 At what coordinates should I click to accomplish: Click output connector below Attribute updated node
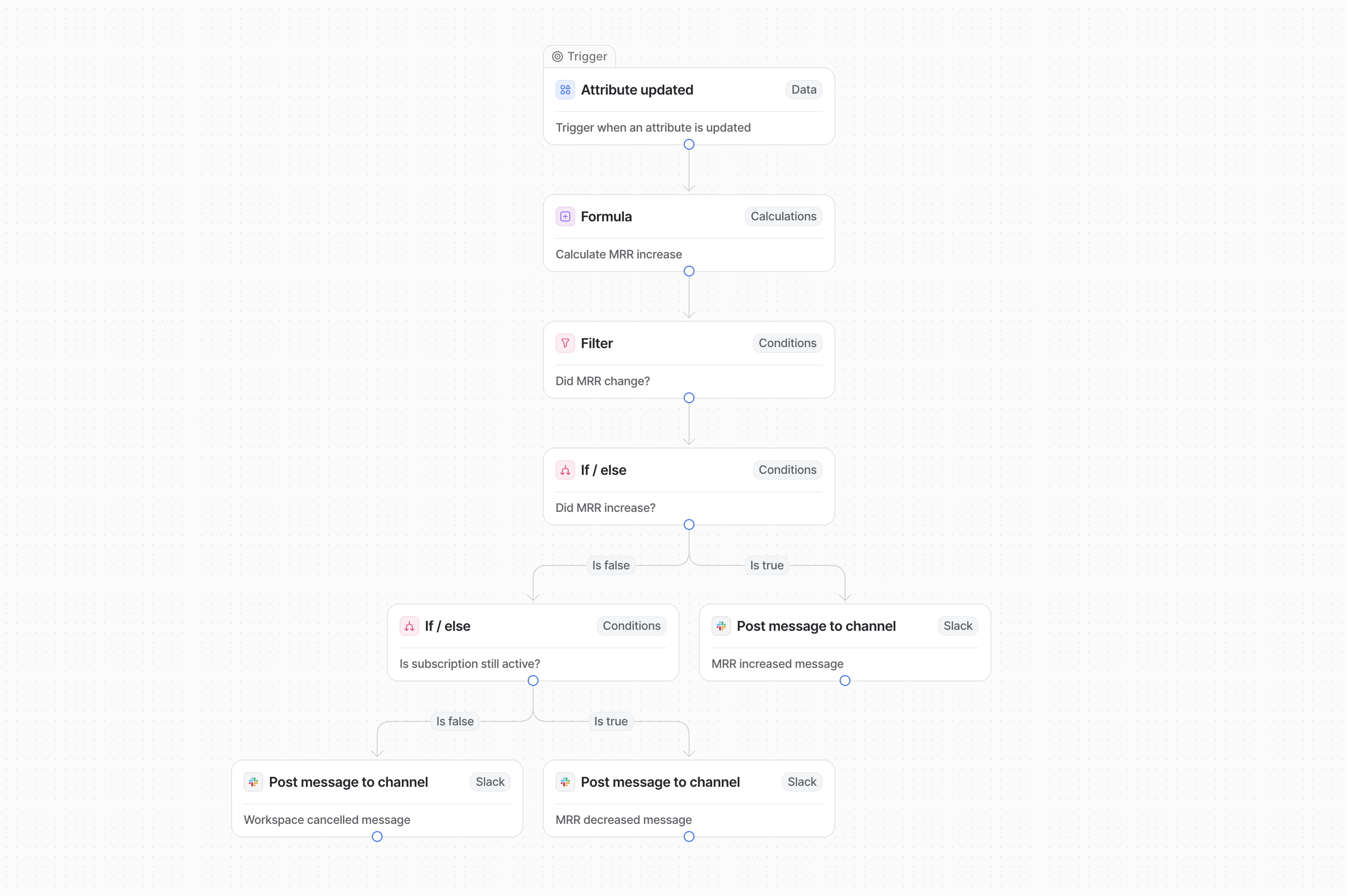689,145
